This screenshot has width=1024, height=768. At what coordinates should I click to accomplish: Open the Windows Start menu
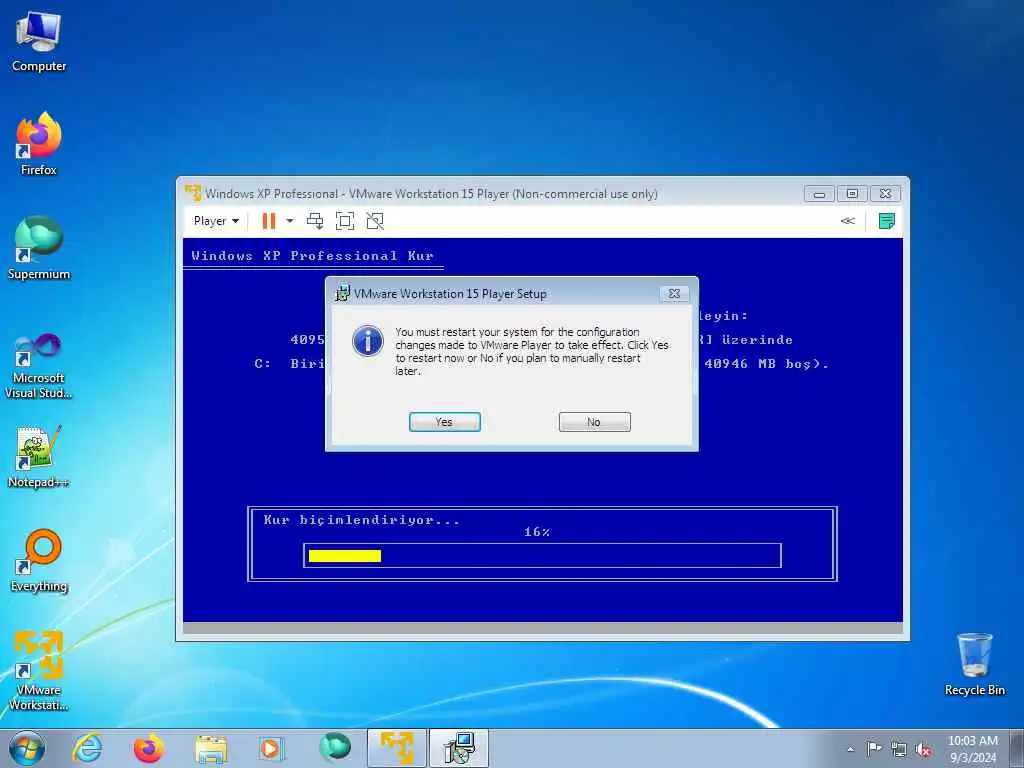tap(27, 748)
